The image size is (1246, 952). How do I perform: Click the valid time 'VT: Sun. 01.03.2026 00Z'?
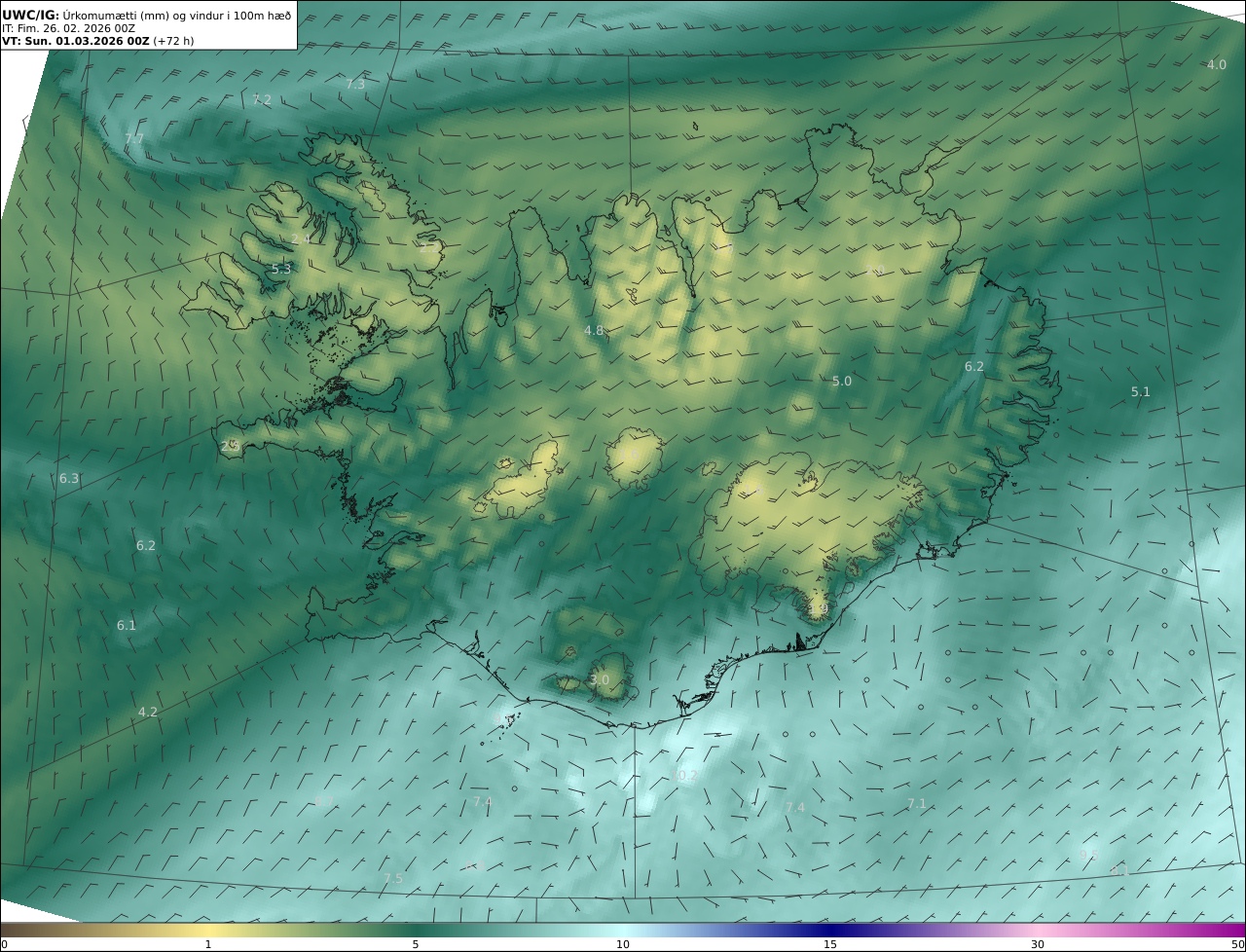pos(75,42)
